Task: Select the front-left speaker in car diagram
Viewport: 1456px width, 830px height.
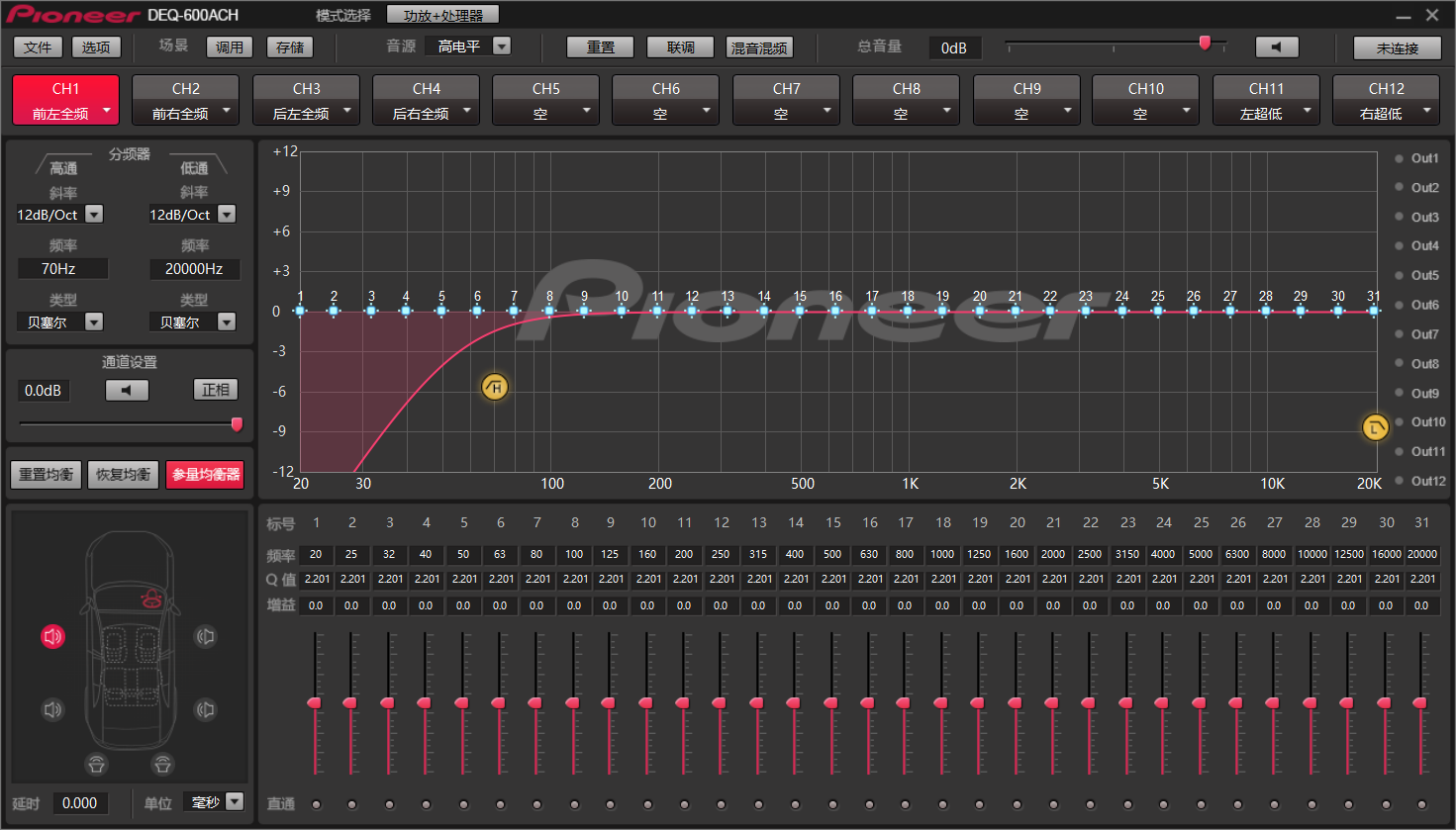Action: coord(53,636)
